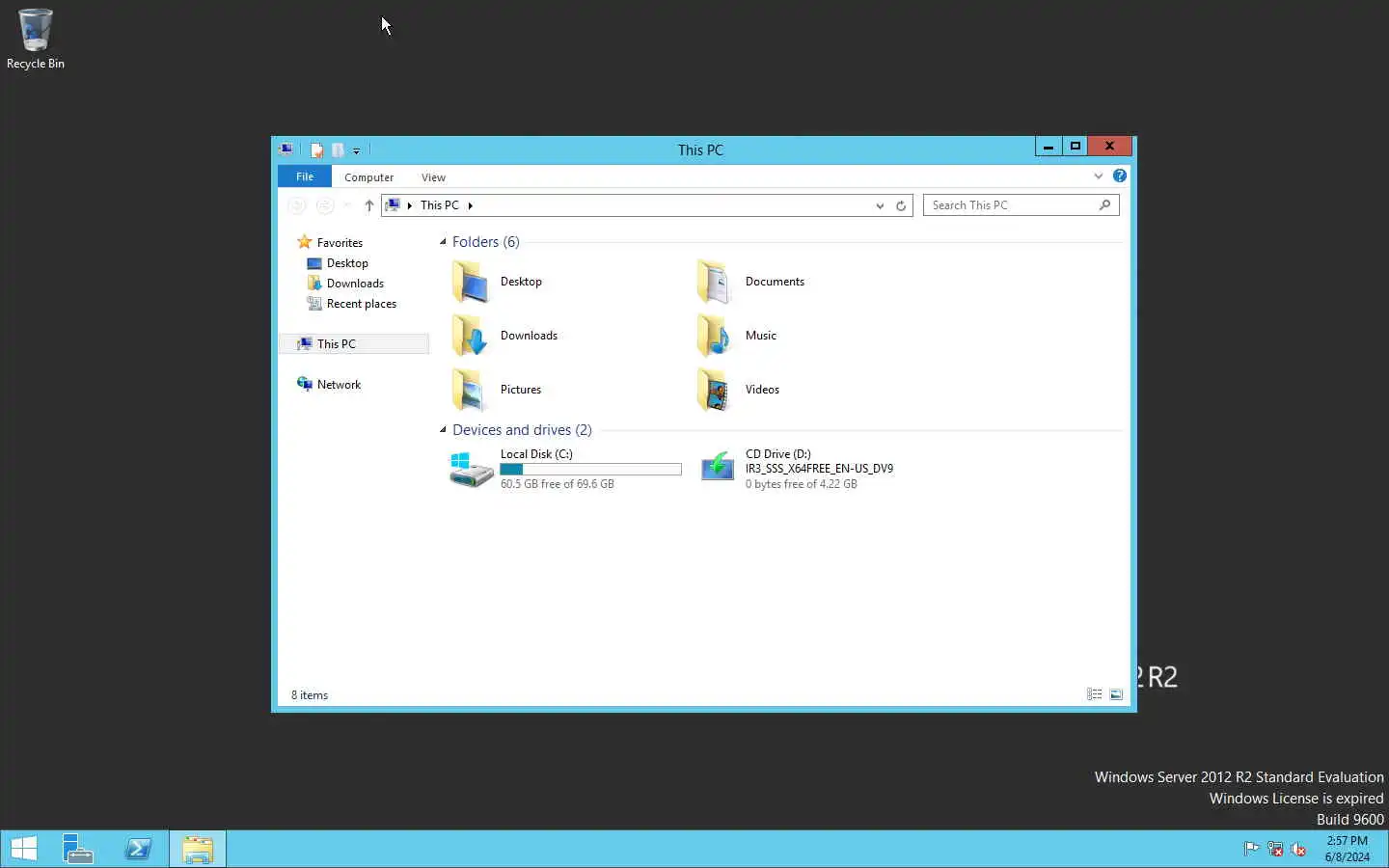Select the Downloads folder icon
The image size is (1389, 868).
coord(470,336)
